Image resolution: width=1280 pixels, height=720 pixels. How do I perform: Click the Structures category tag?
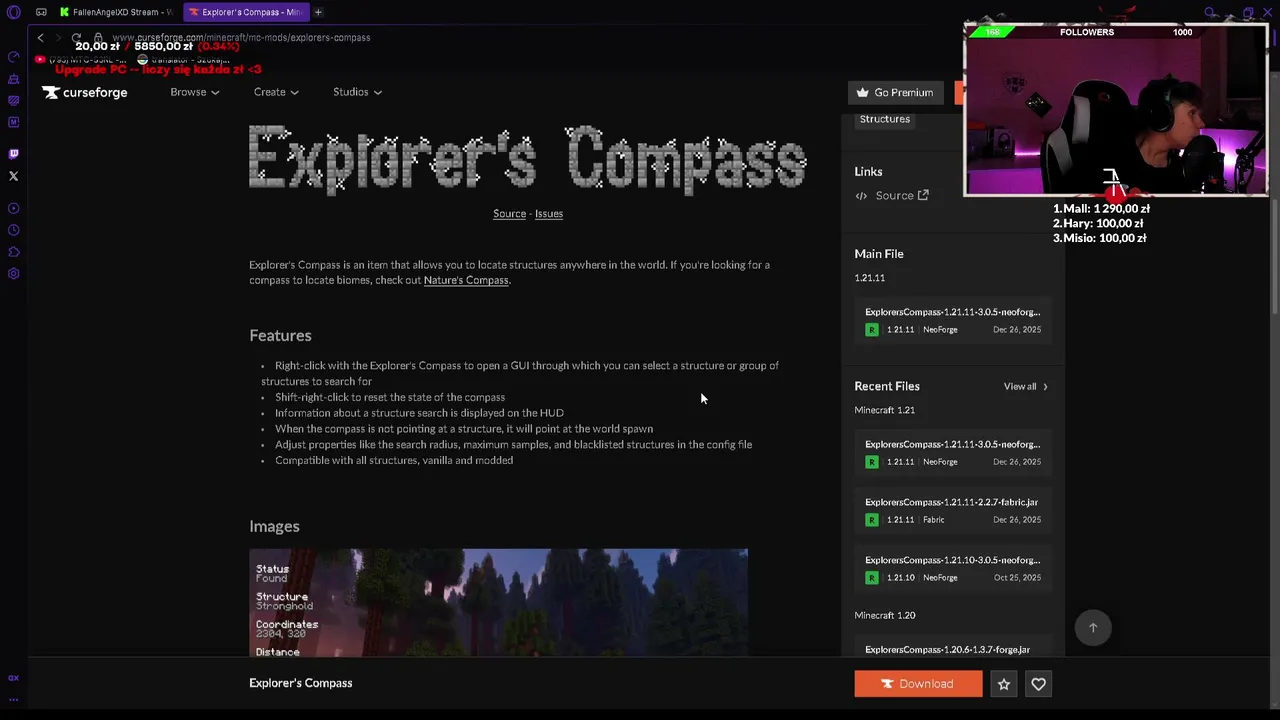[885, 119]
